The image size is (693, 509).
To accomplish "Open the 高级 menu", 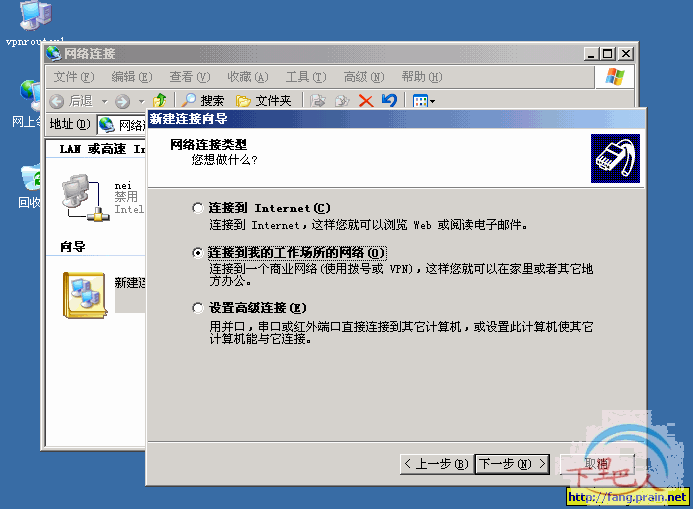I will coord(361,77).
